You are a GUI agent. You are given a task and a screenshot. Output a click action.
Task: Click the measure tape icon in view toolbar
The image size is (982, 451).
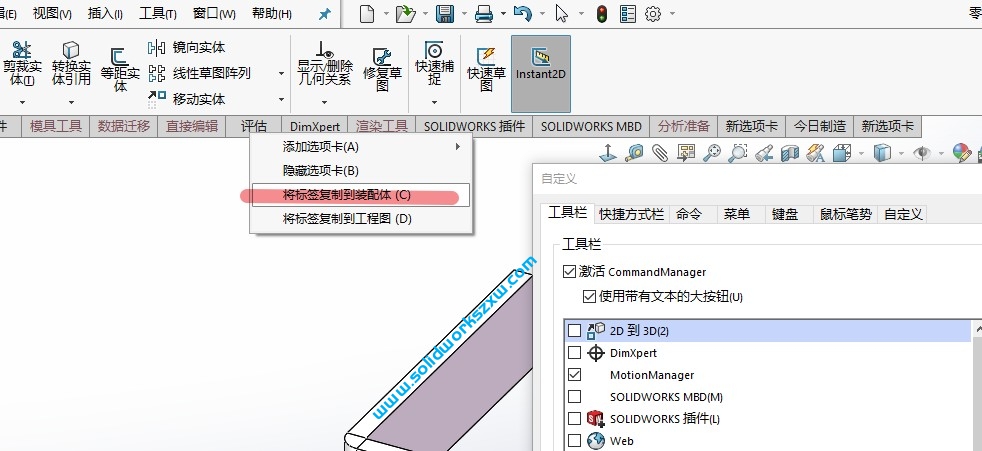click(x=634, y=153)
